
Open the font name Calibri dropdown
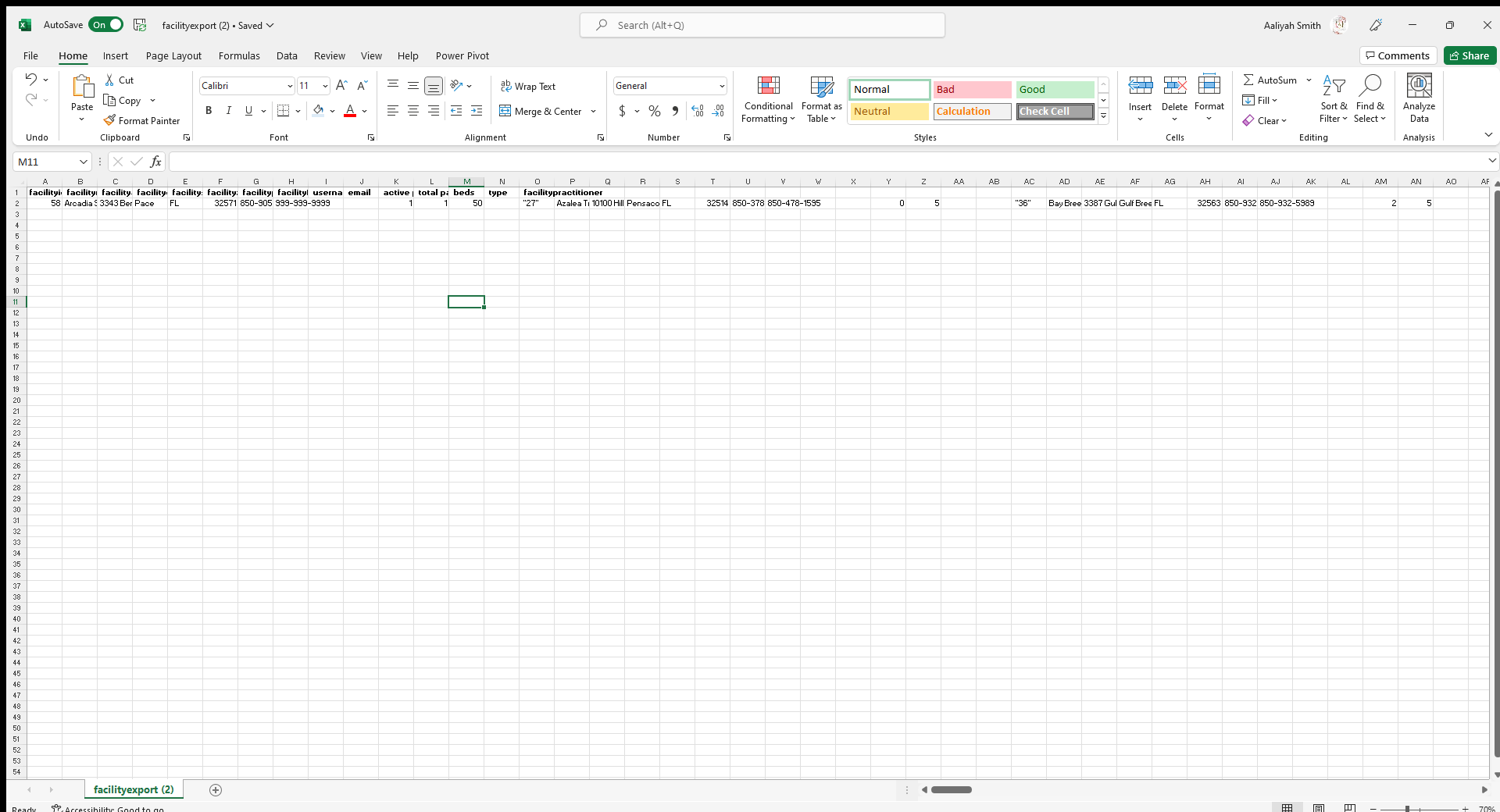click(290, 86)
